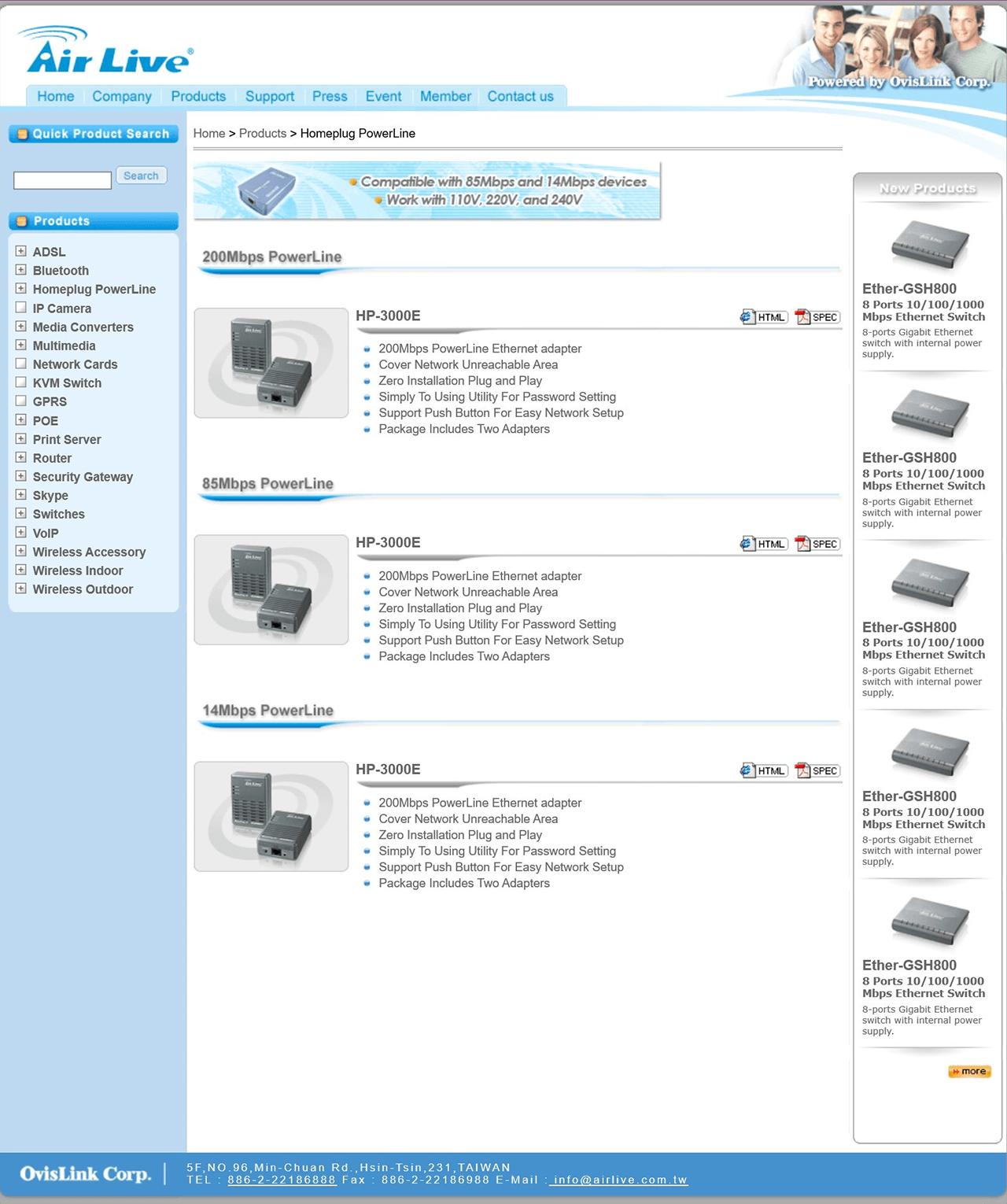Open the GPRS category link
The height and width of the screenshot is (1204, 1007).
(x=50, y=401)
